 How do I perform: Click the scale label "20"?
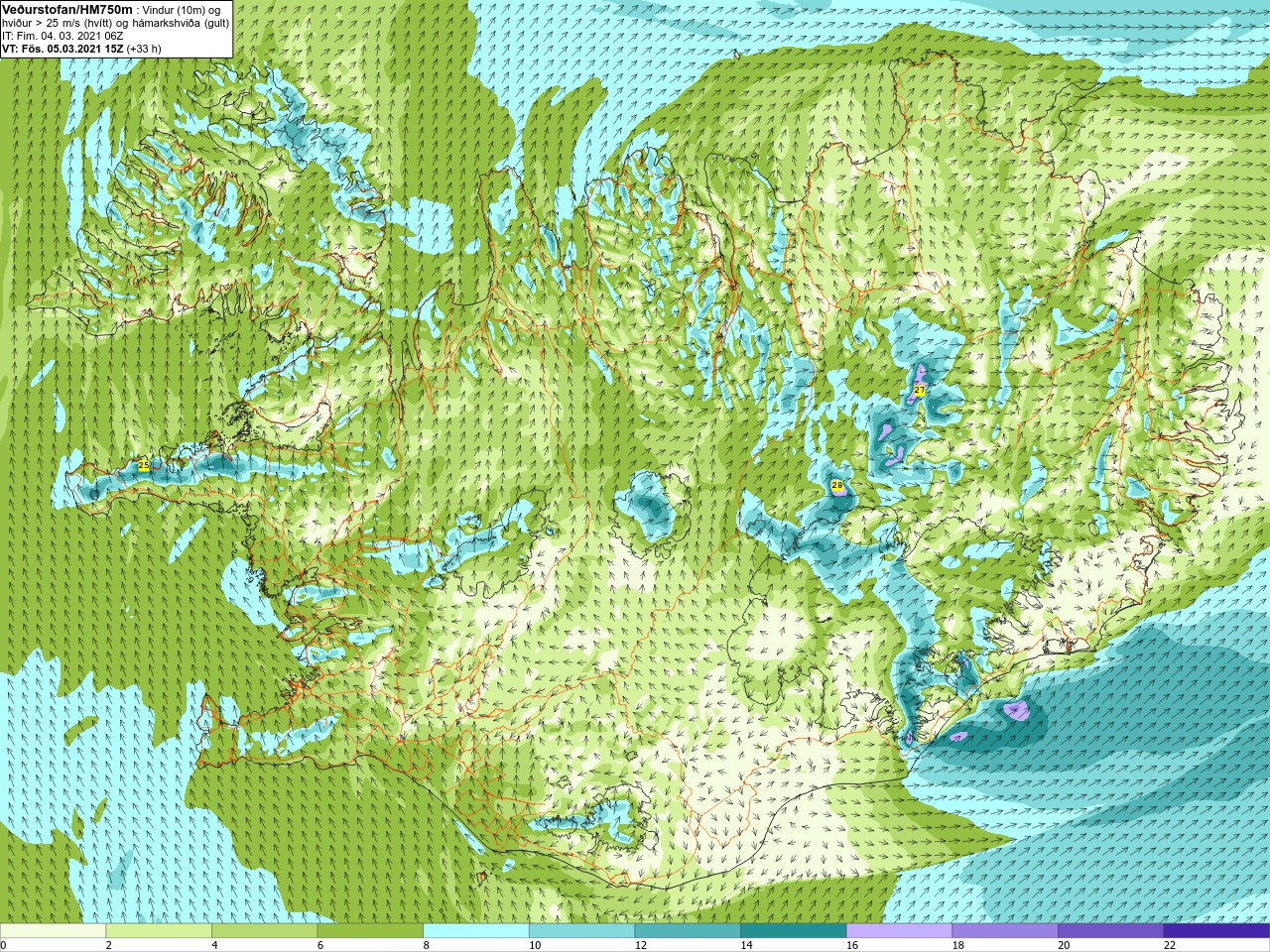click(x=1064, y=945)
